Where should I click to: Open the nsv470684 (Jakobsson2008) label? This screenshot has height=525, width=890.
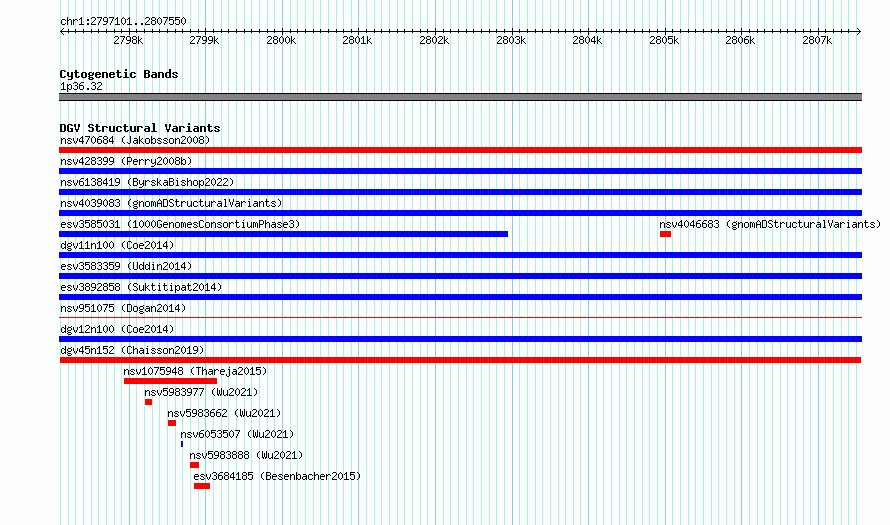click(x=135, y=140)
